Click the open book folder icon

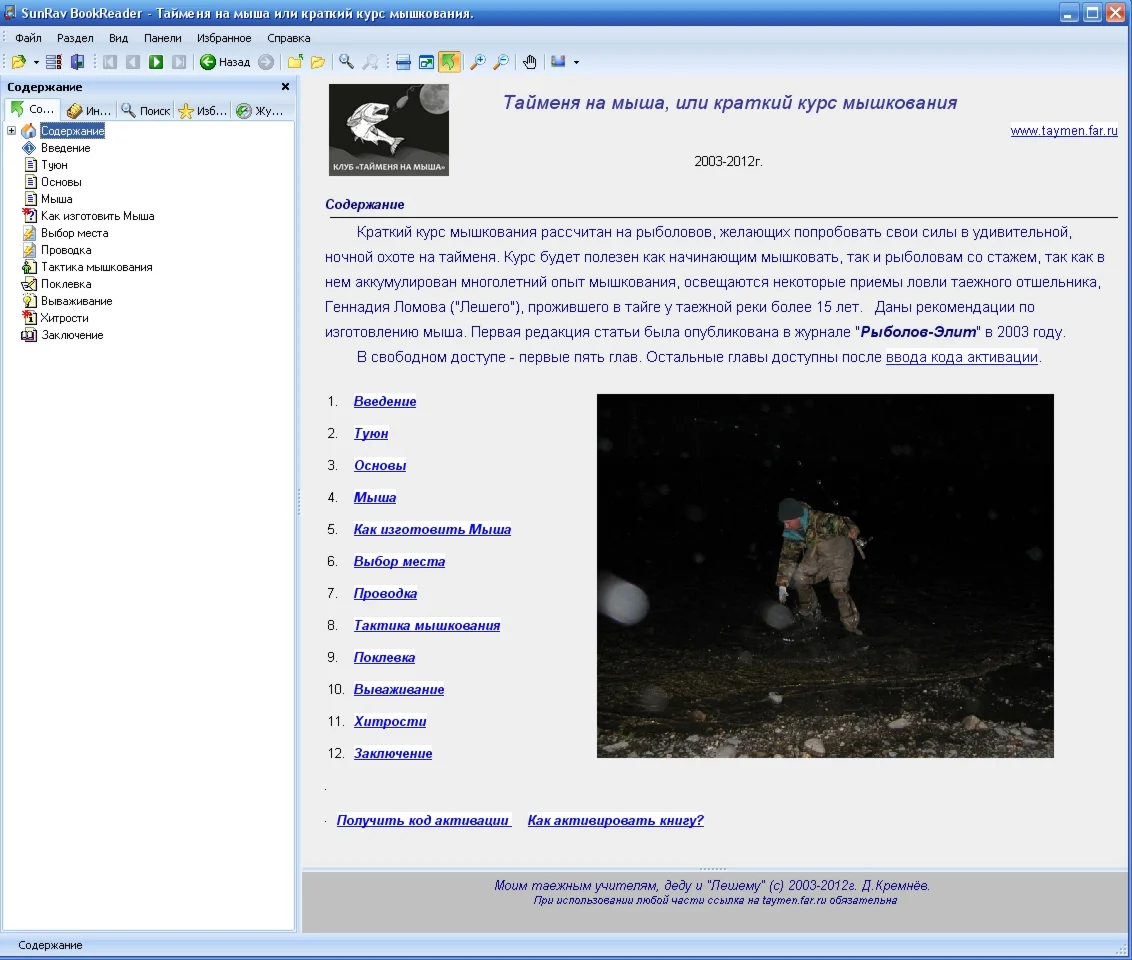(x=18, y=62)
